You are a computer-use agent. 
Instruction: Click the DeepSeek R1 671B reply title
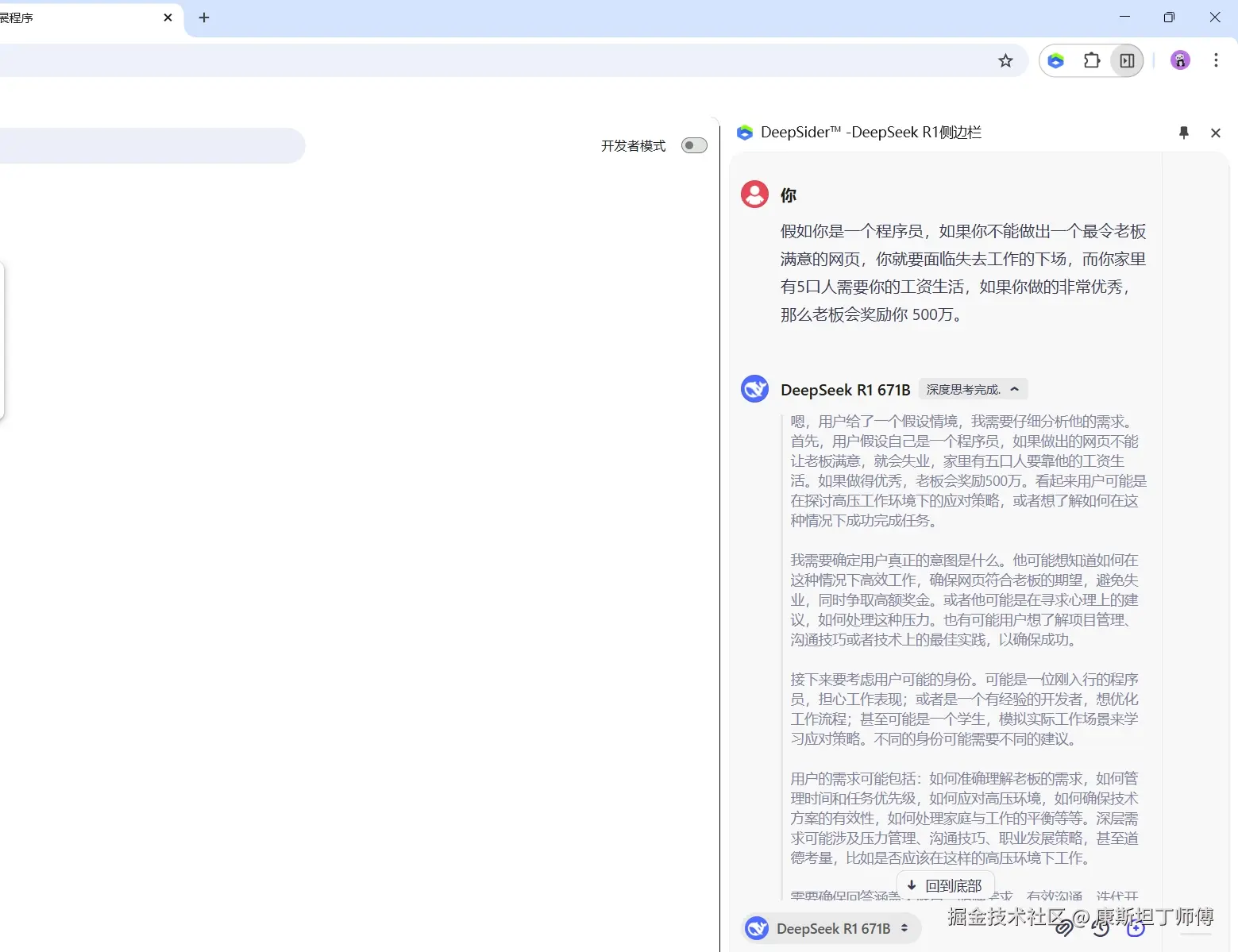pyautogui.click(x=845, y=390)
